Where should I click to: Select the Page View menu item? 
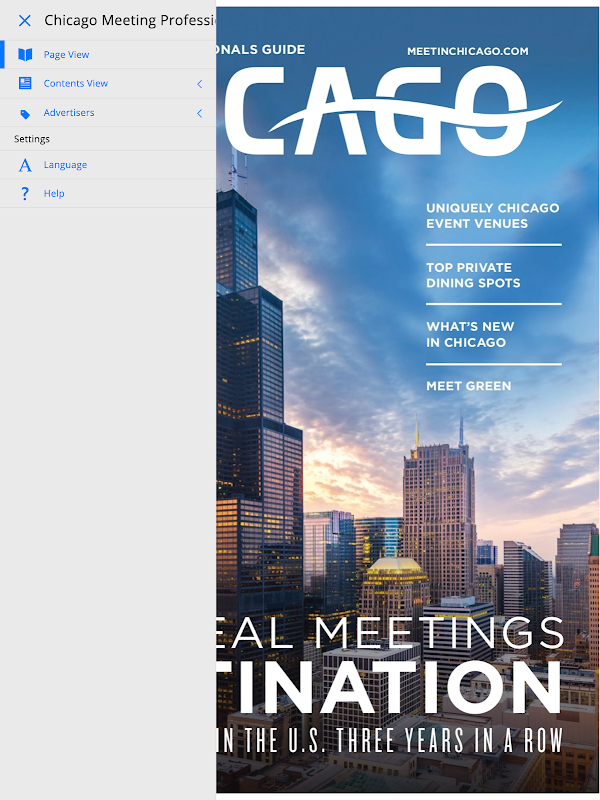[x=108, y=55]
